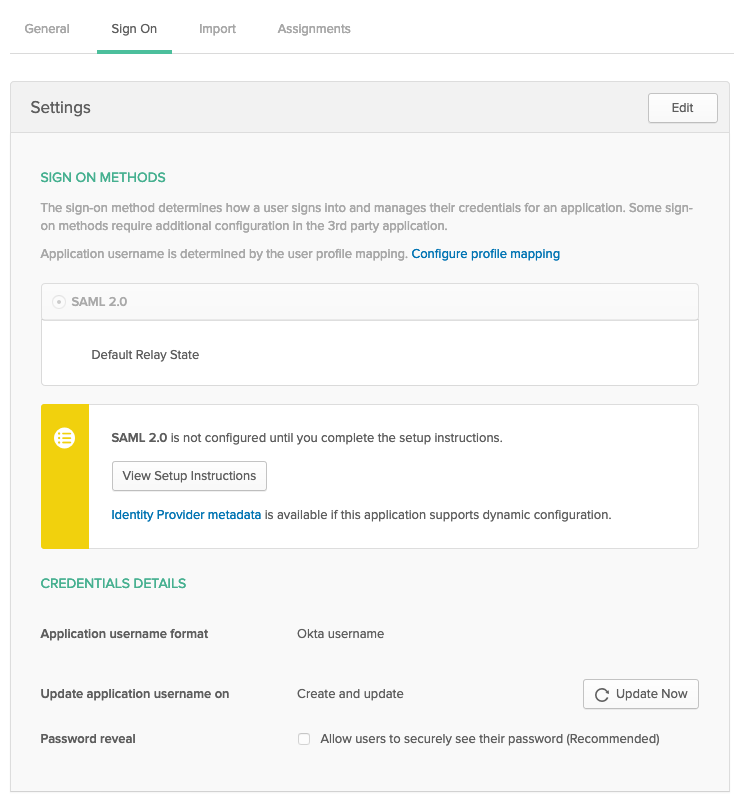Viewport: 734px width, 812px height.
Task: Select the Import tab
Action: tap(217, 29)
